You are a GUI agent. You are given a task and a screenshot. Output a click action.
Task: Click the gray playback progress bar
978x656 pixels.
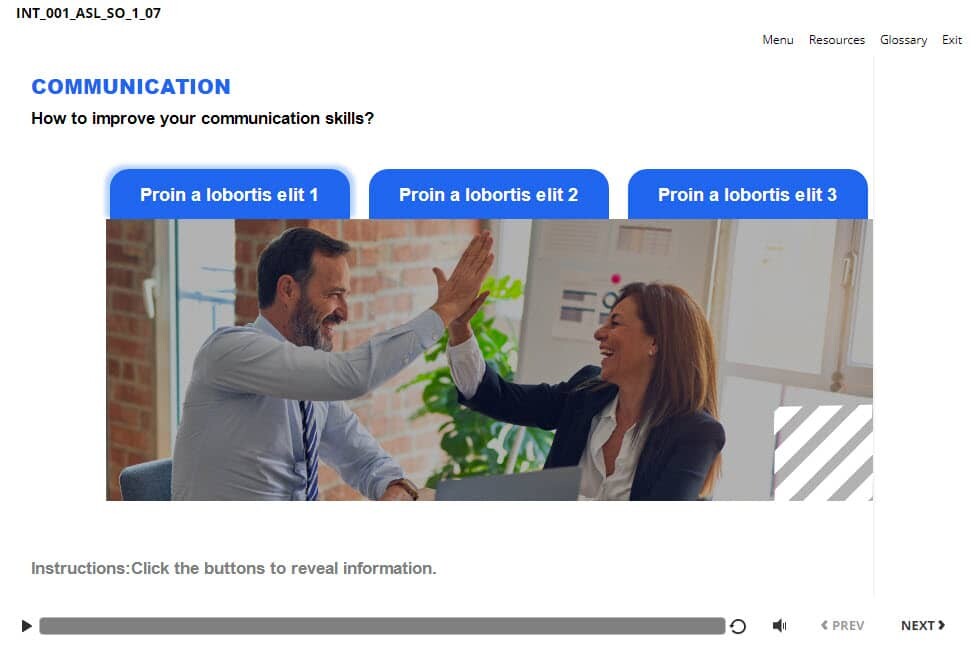pos(382,626)
